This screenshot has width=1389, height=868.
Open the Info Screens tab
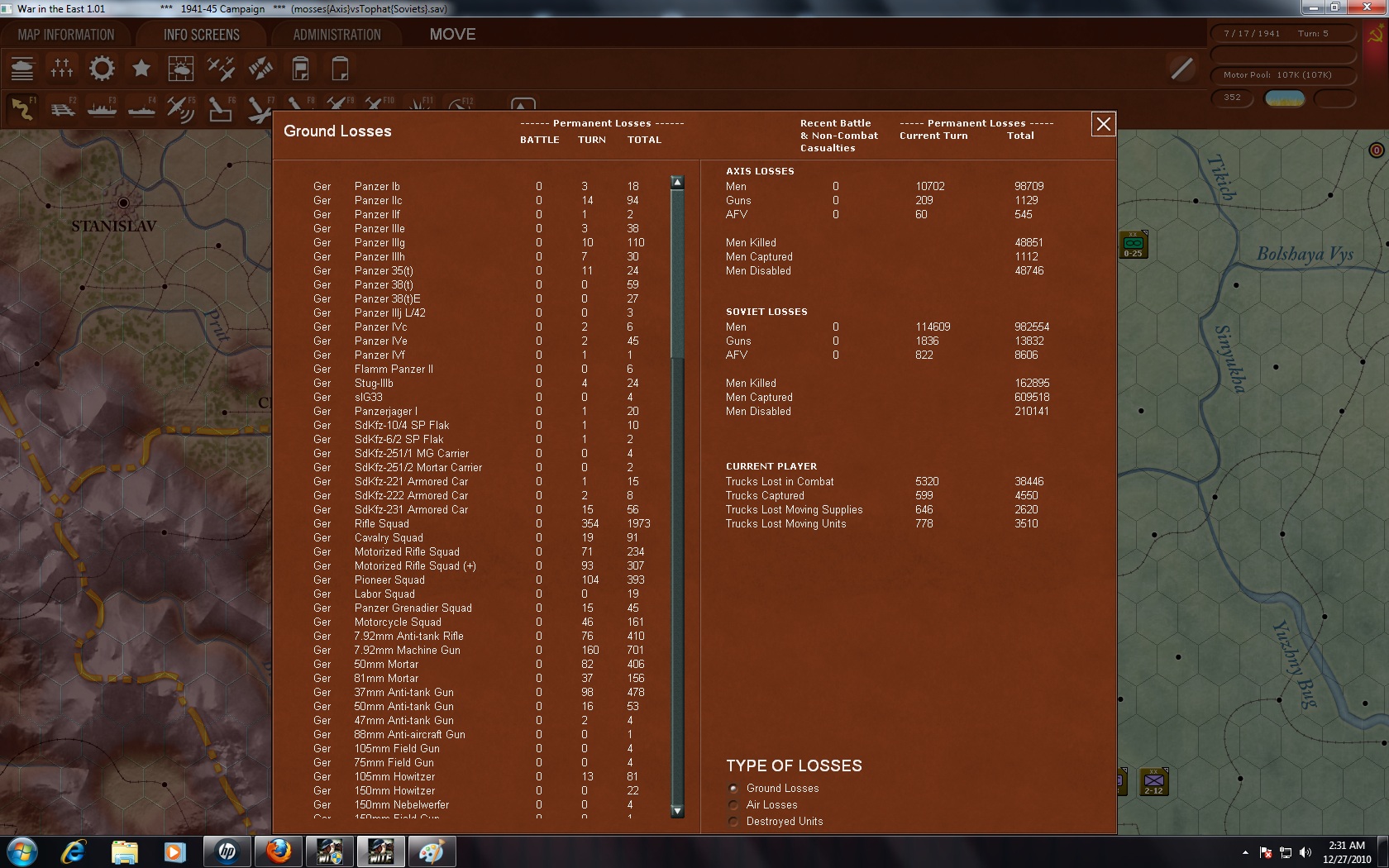tap(202, 35)
